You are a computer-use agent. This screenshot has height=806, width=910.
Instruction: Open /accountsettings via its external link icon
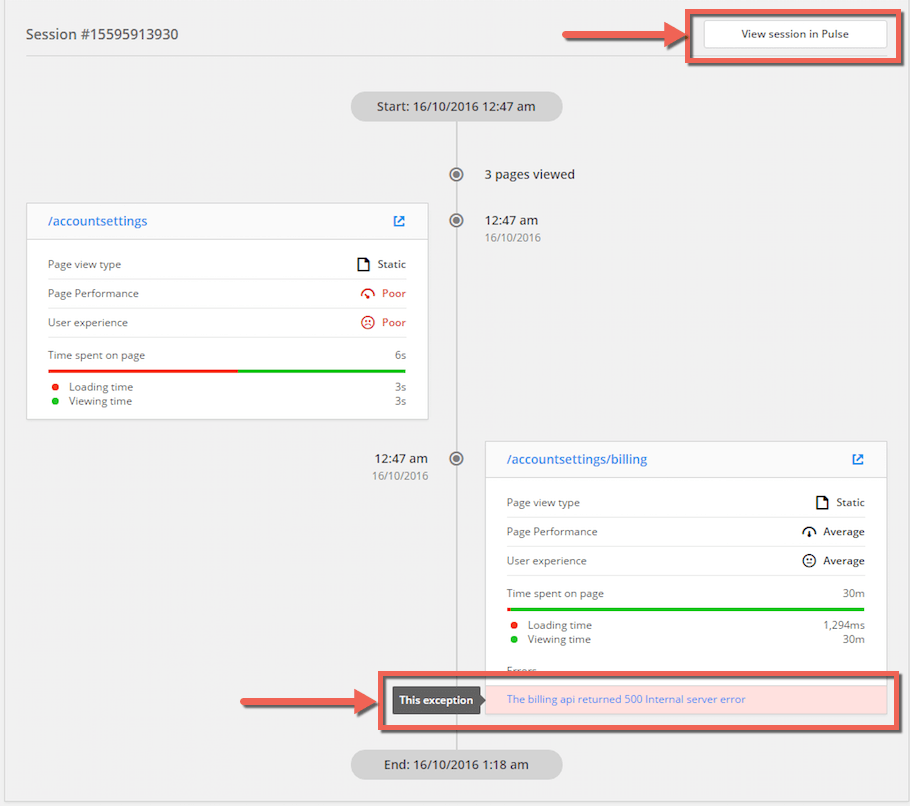pos(399,221)
